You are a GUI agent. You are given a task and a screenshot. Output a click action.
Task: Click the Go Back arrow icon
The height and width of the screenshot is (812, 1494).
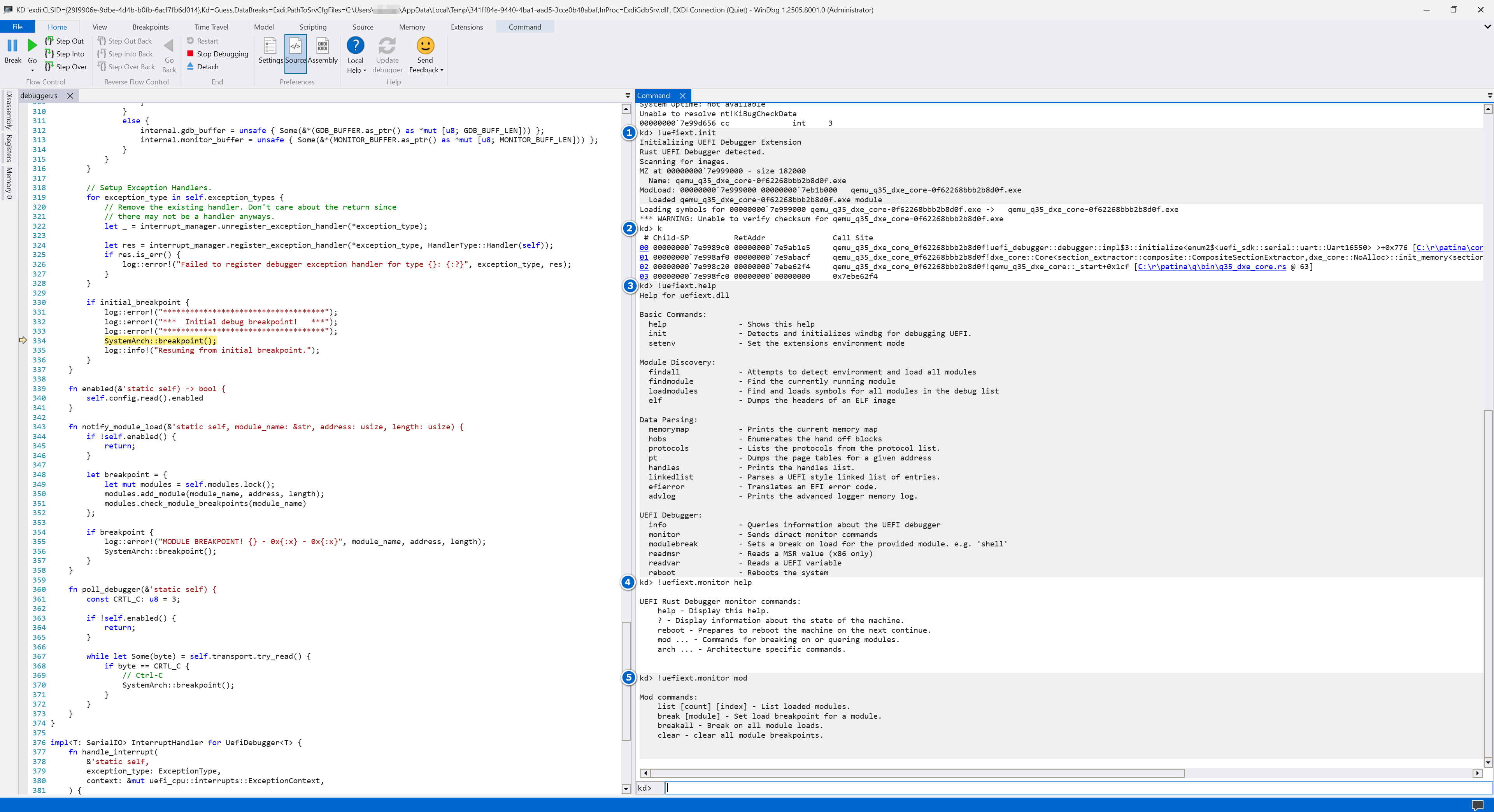click(169, 46)
